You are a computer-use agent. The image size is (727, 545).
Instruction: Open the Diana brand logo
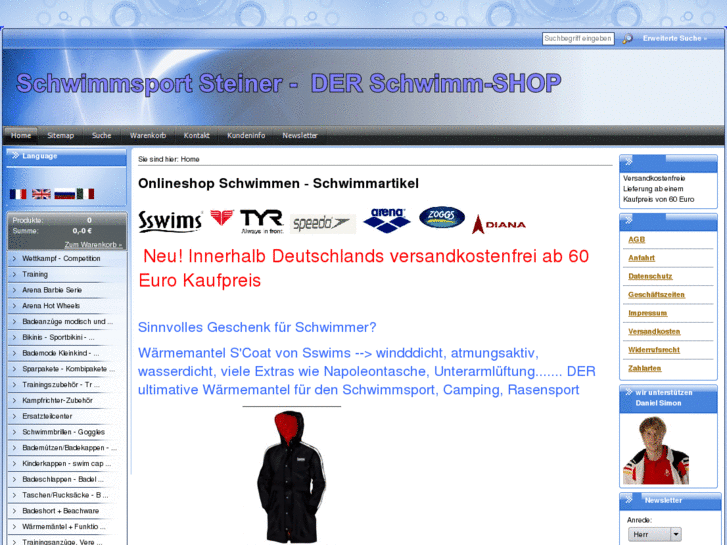coord(499,224)
